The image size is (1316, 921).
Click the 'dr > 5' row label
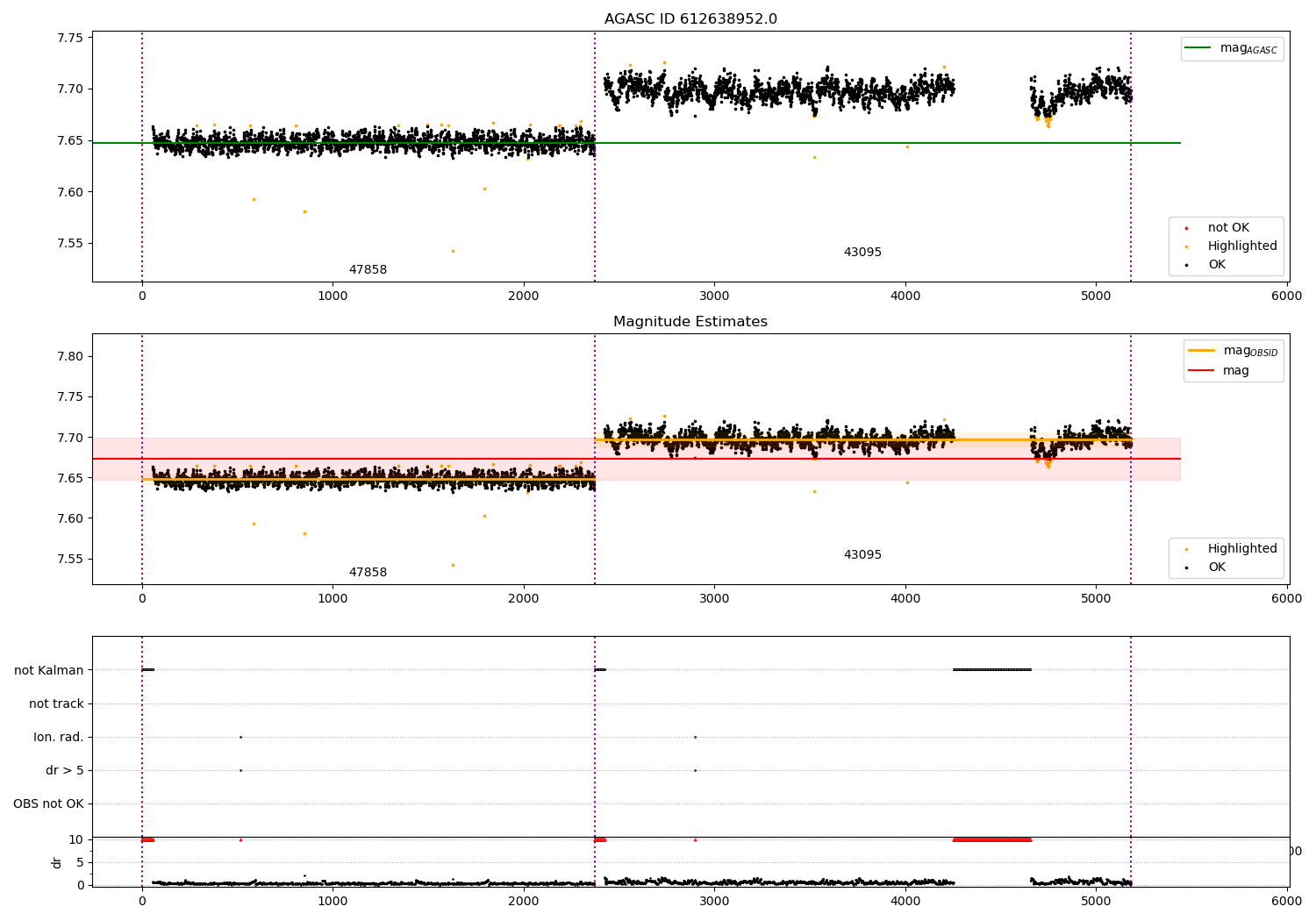pos(65,770)
